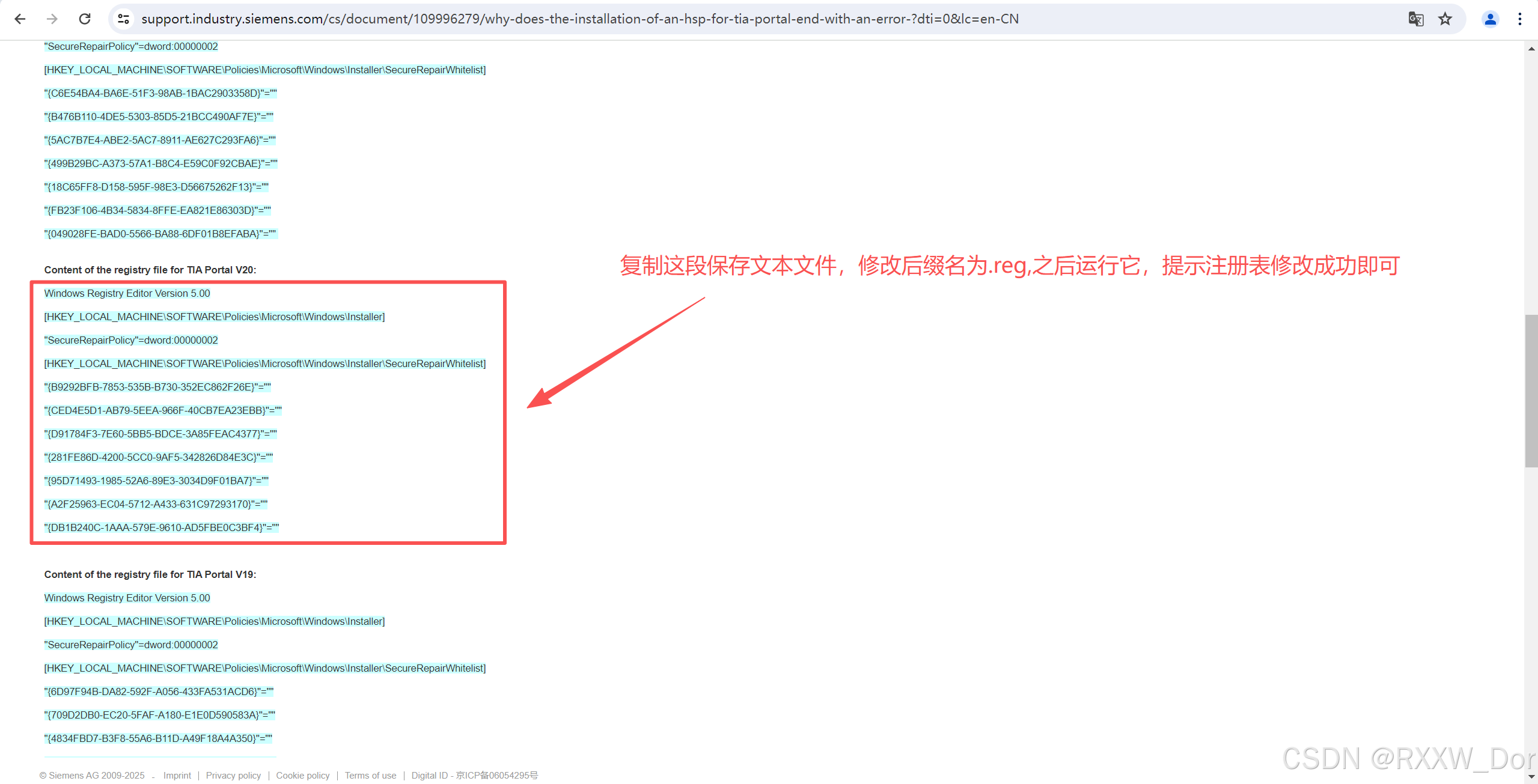The width and height of the screenshot is (1538, 784).
Task: Click scrollbar down arrow
Action: (1531, 777)
